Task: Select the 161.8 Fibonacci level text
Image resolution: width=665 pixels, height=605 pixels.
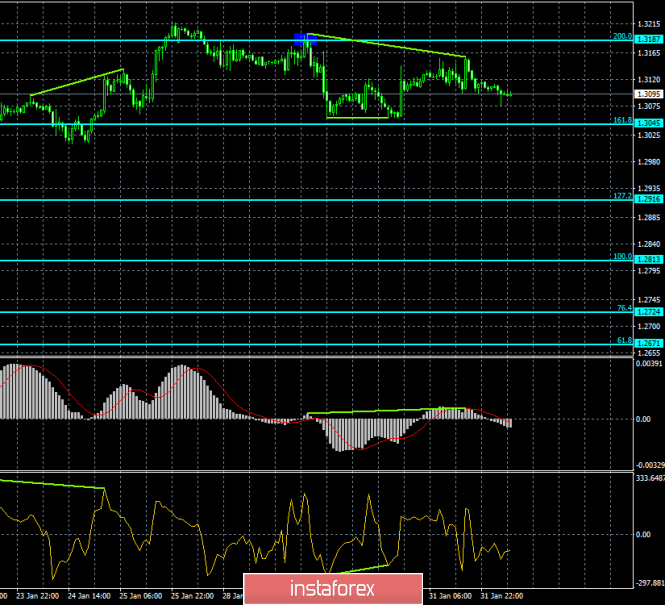Action: pos(623,120)
